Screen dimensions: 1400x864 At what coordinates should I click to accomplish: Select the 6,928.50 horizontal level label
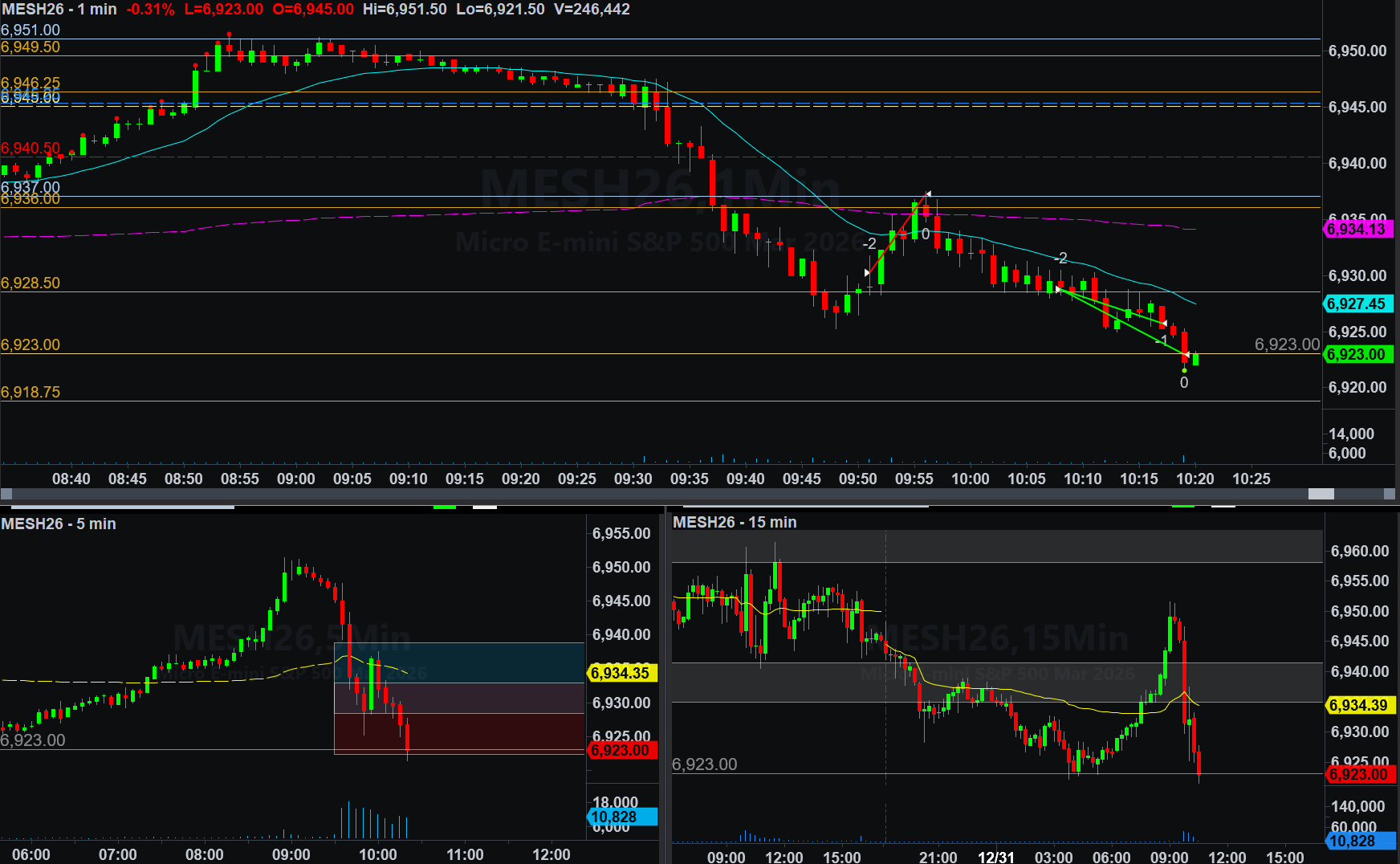coord(31,283)
